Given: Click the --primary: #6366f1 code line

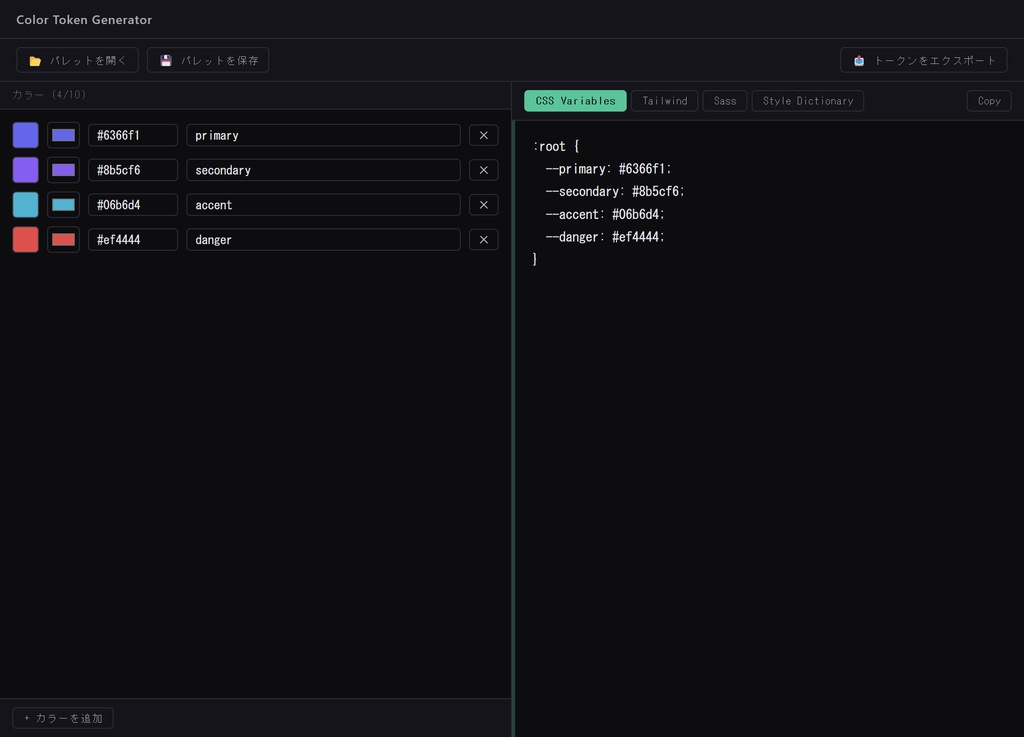Looking at the screenshot, I should tap(608, 169).
